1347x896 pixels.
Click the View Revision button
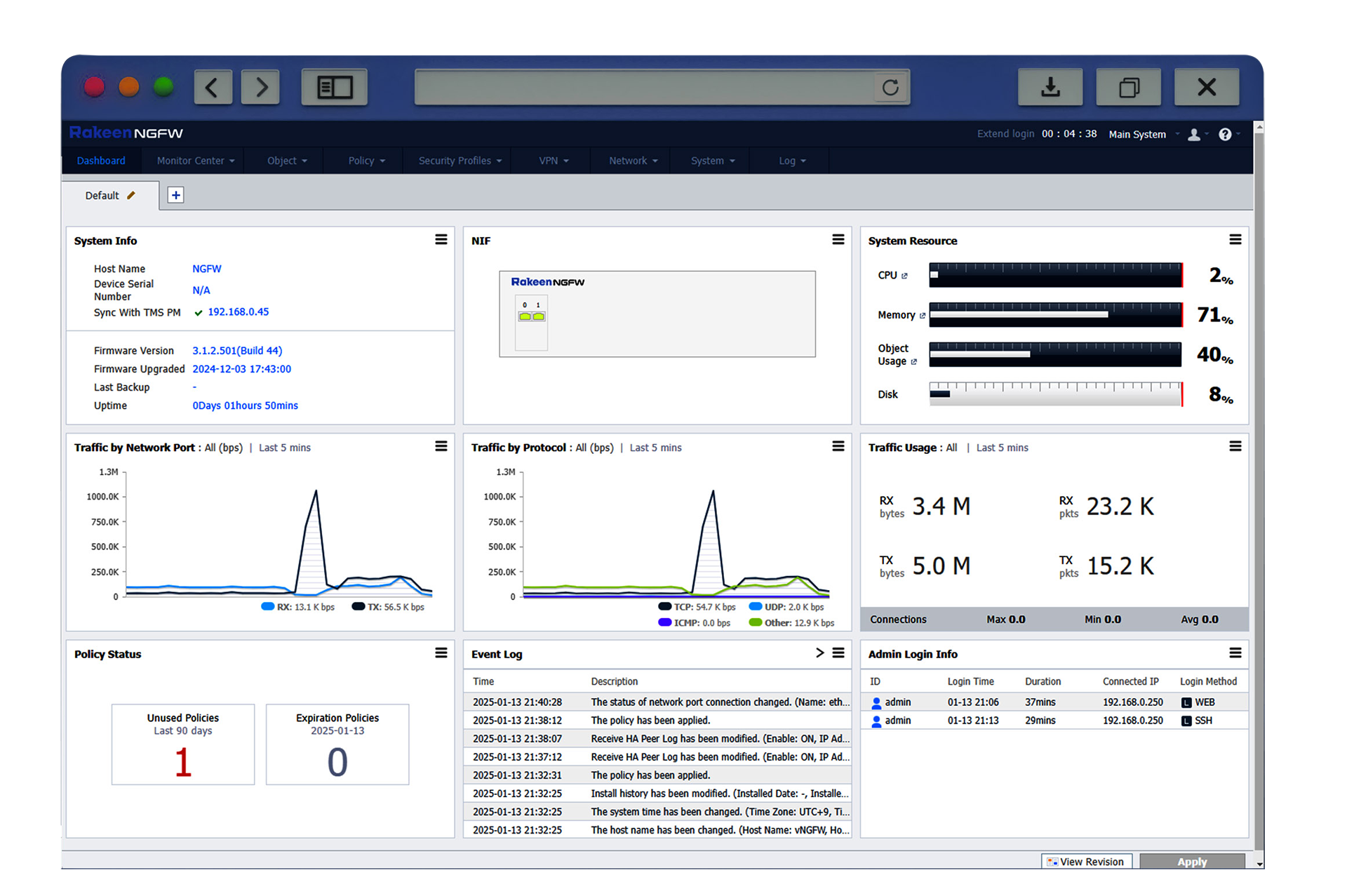1086,862
